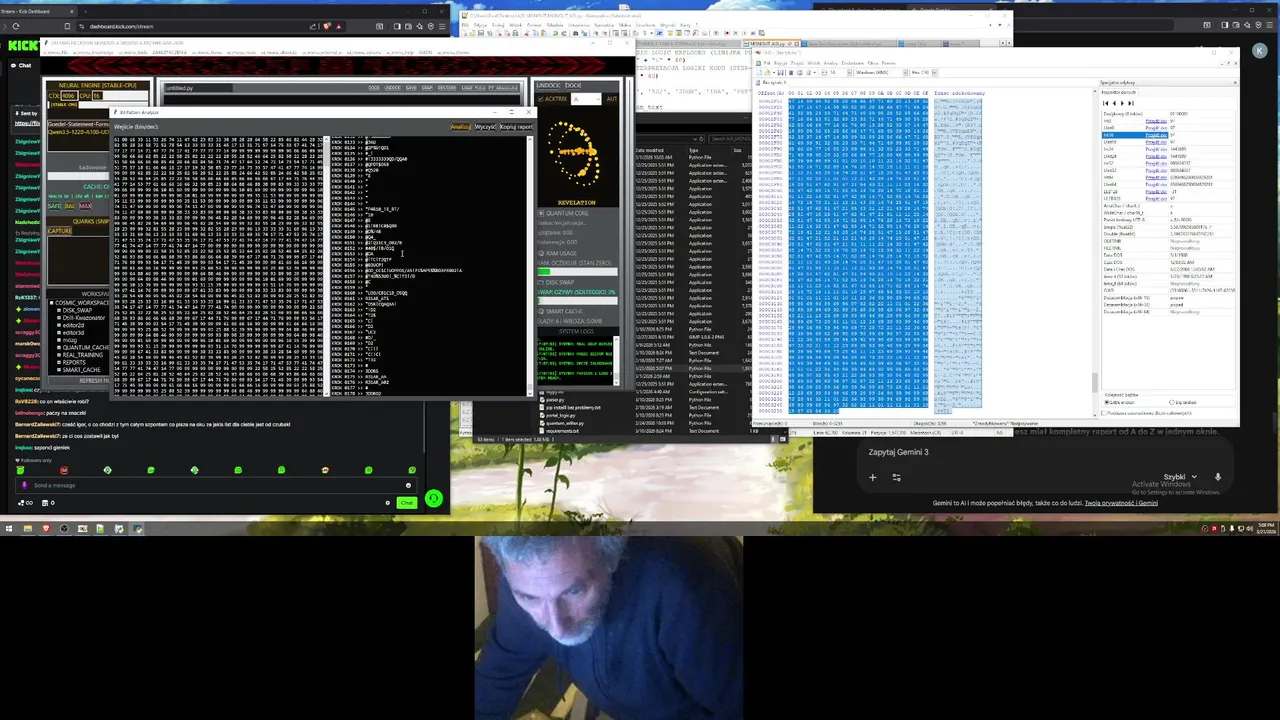Click Analizuj in Bit Pattern Analyzer
Viewport: 1280px width, 720px height.
461,127
